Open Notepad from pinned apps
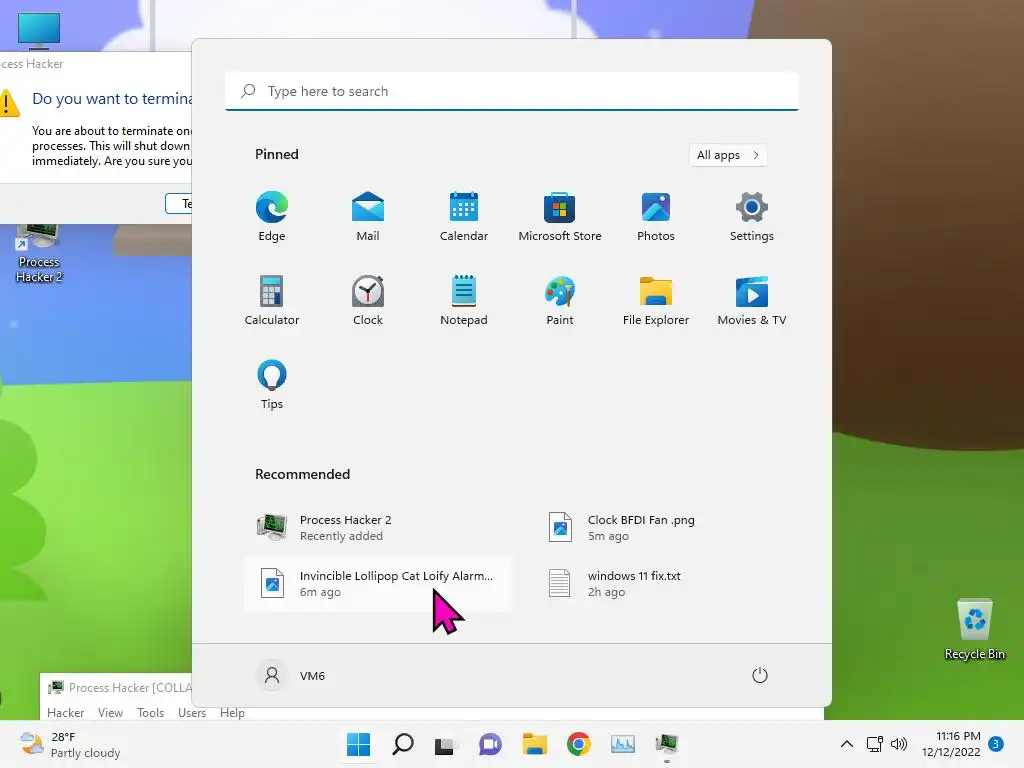Viewport: 1024px width, 768px height. coord(464,300)
